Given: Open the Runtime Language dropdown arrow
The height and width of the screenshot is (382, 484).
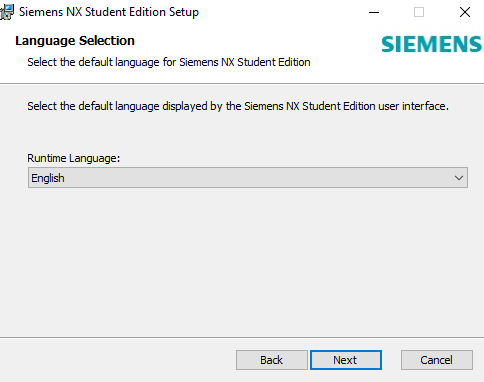Looking at the screenshot, I should (x=459, y=178).
